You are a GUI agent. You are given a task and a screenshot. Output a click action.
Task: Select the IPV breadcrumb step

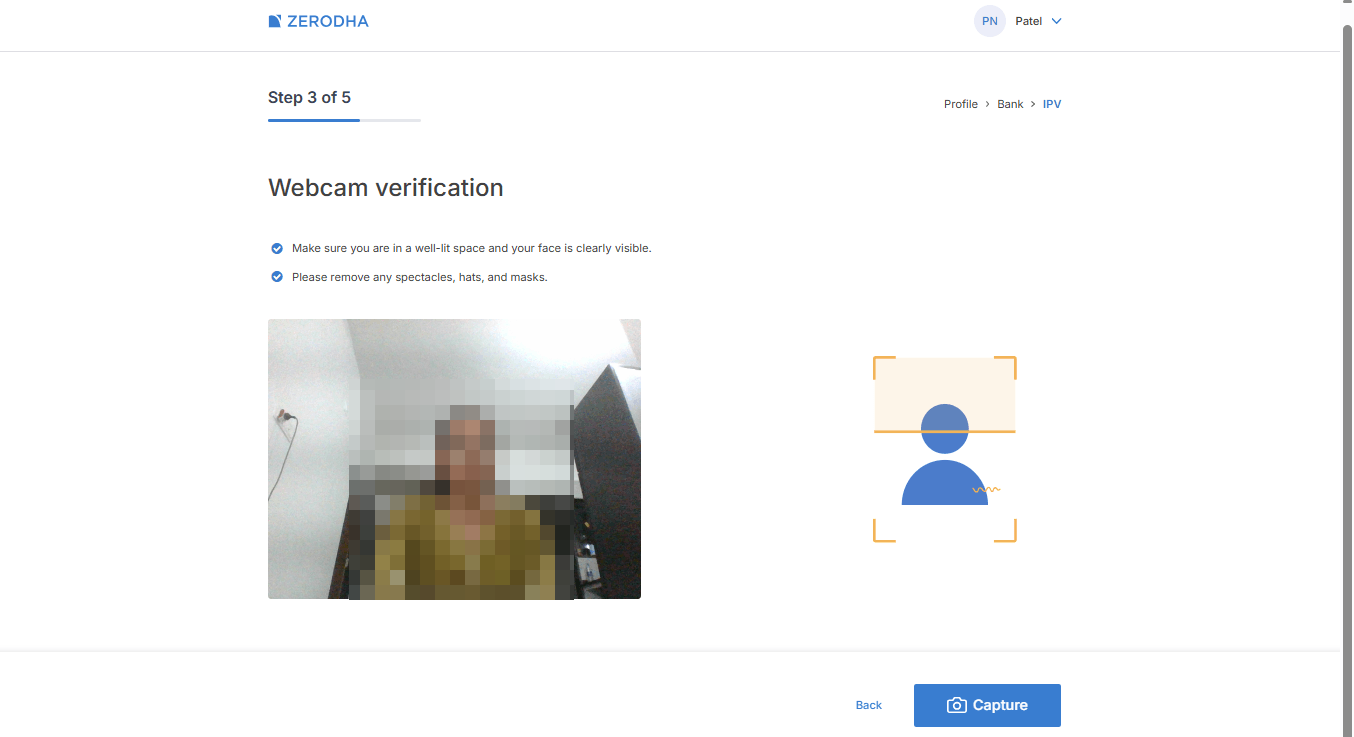pyautogui.click(x=1052, y=104)
